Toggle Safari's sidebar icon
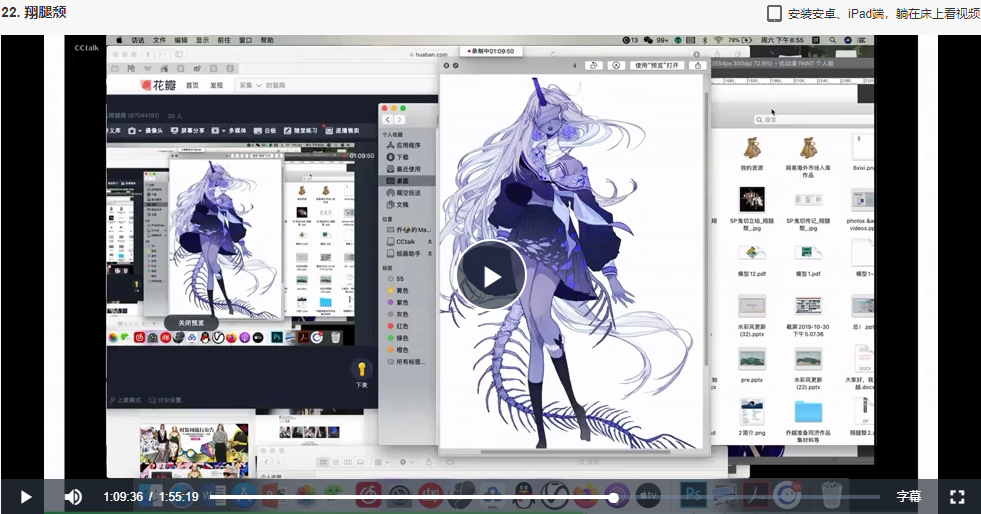 (x=178, y=54)
